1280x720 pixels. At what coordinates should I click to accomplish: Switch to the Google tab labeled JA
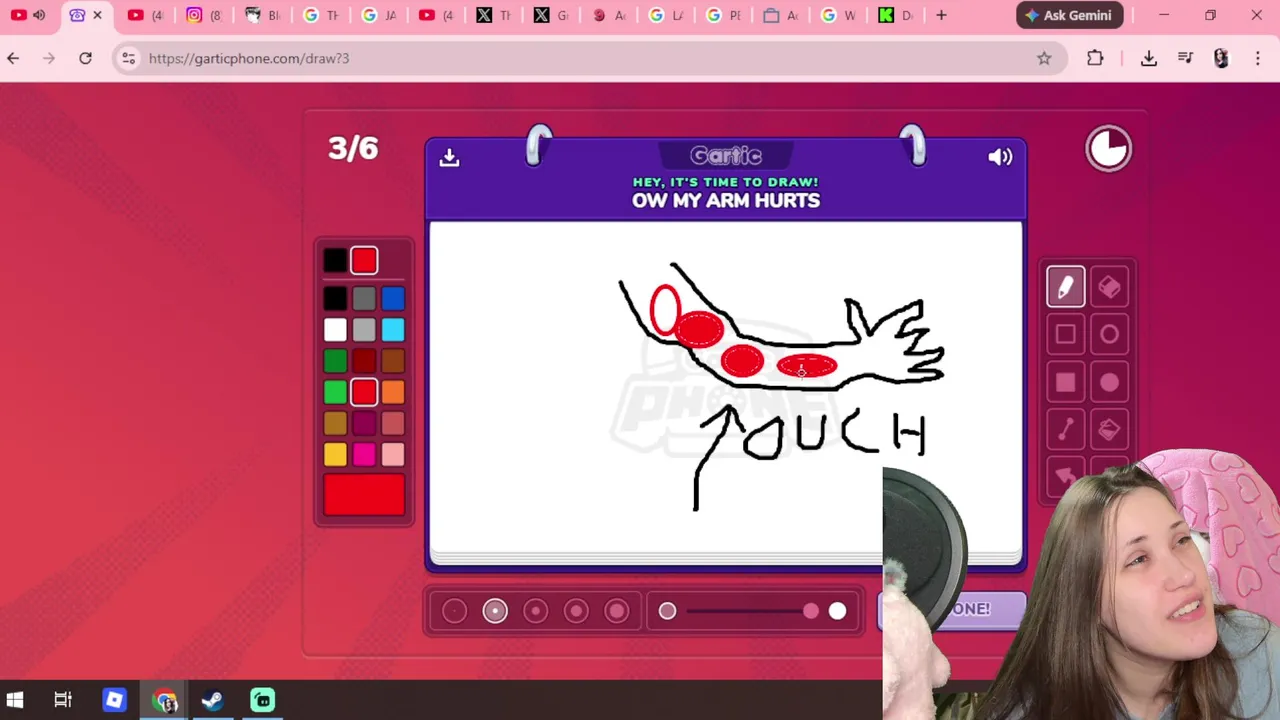(x=378, y=15)
